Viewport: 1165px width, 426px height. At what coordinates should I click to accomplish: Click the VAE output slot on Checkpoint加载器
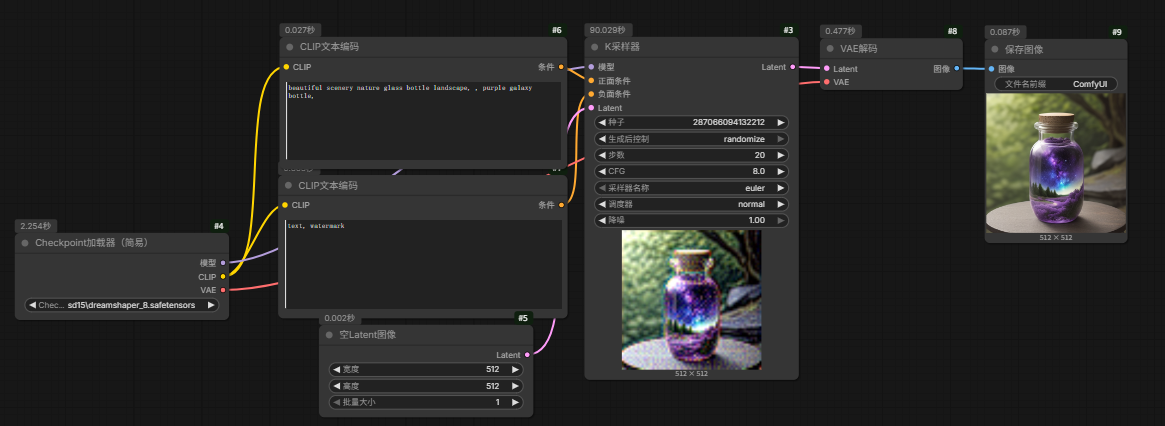223,290
